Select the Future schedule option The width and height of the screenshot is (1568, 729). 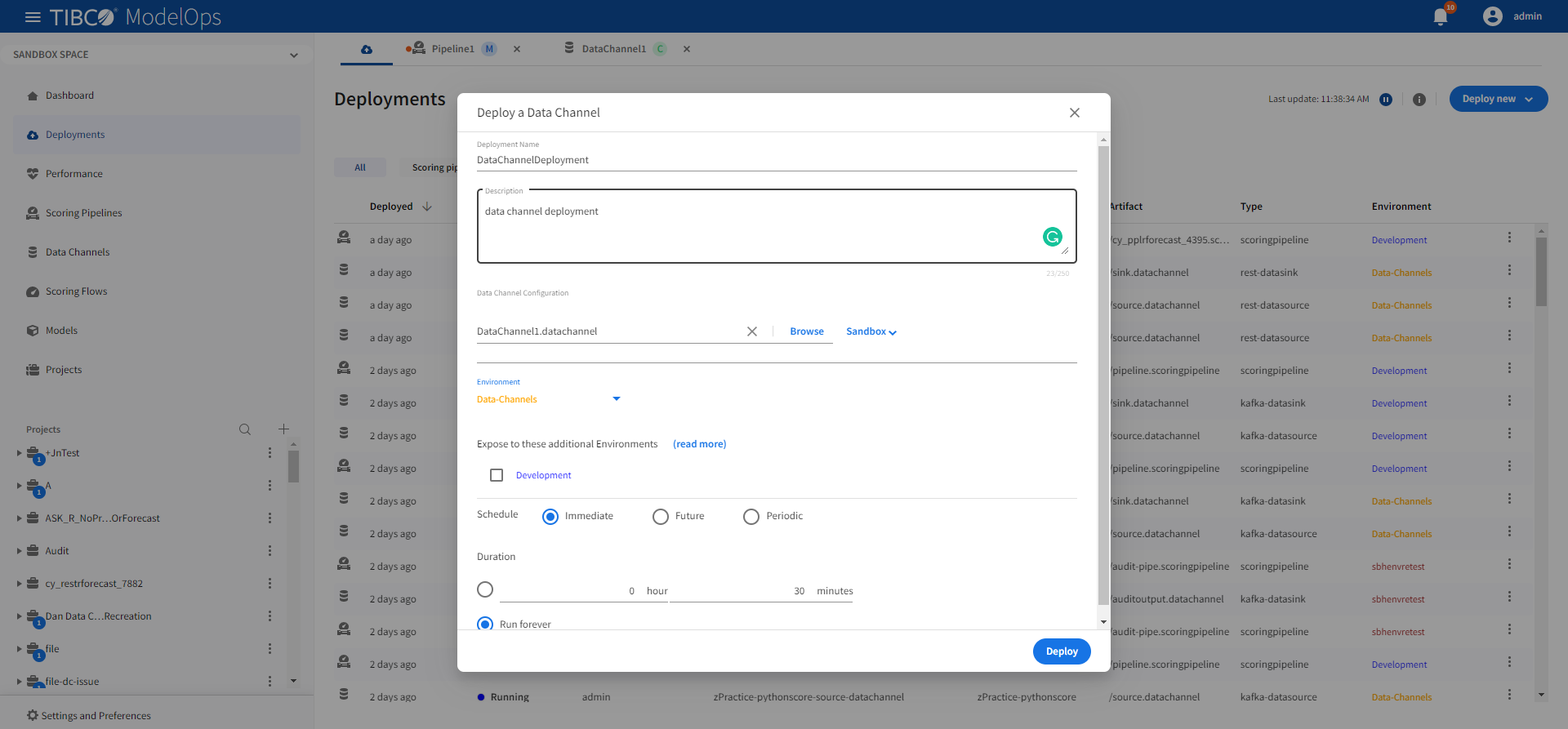tap(661, 517)
